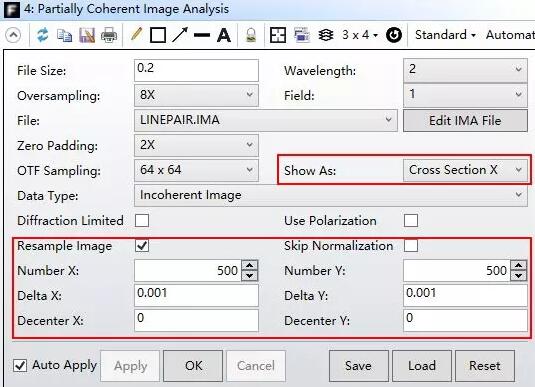535x387 pixels.
Task: Open the 3 x 4 layout menu
Action: pos(360,35)
